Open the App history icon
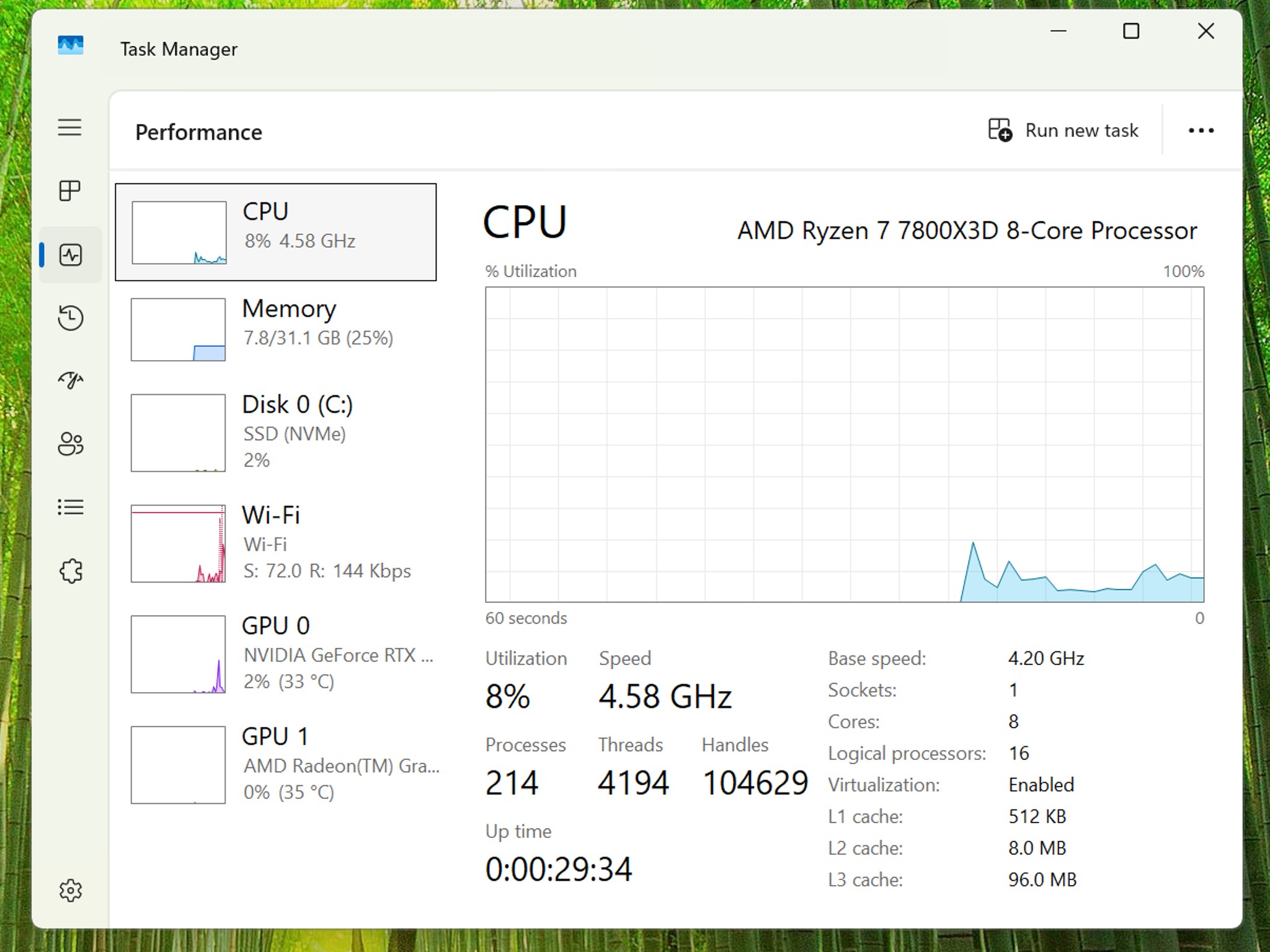 pyautogui.click(x=70, y=318)
